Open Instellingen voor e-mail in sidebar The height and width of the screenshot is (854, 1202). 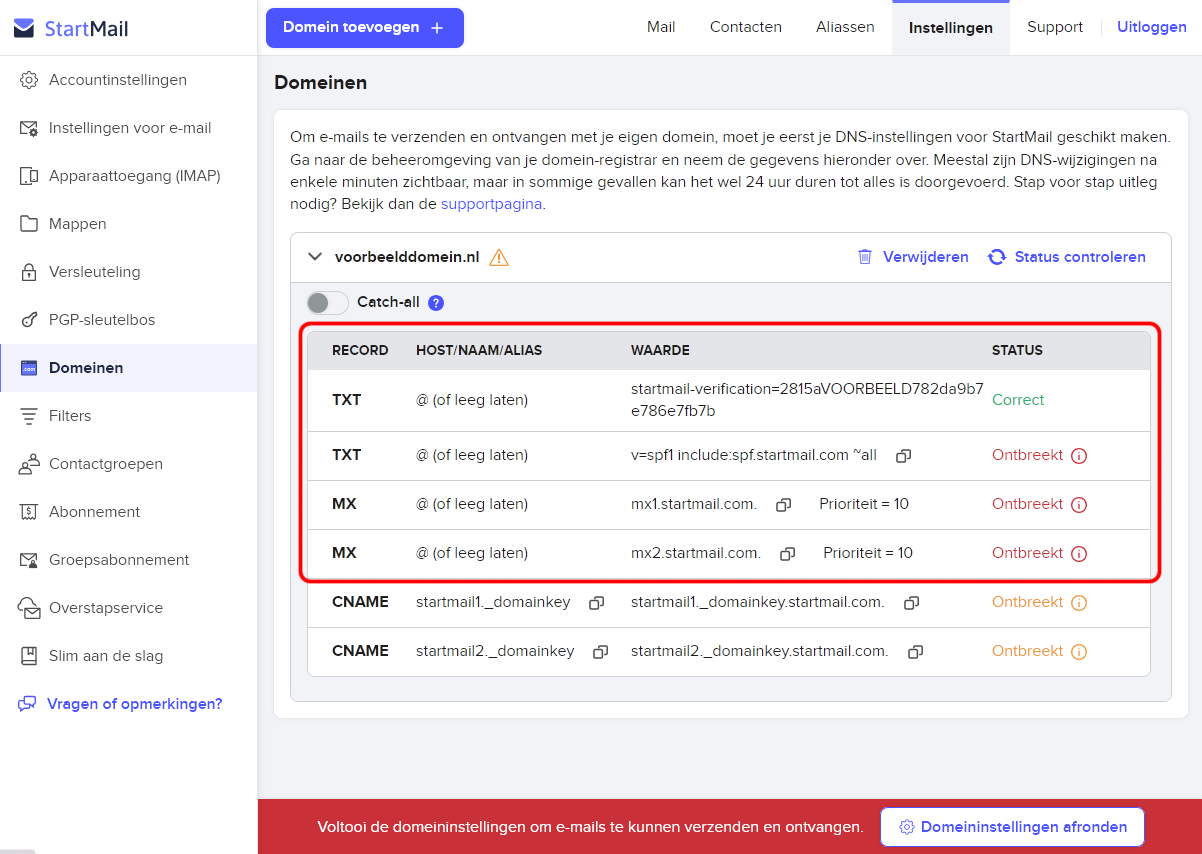[x=128, y=128]
